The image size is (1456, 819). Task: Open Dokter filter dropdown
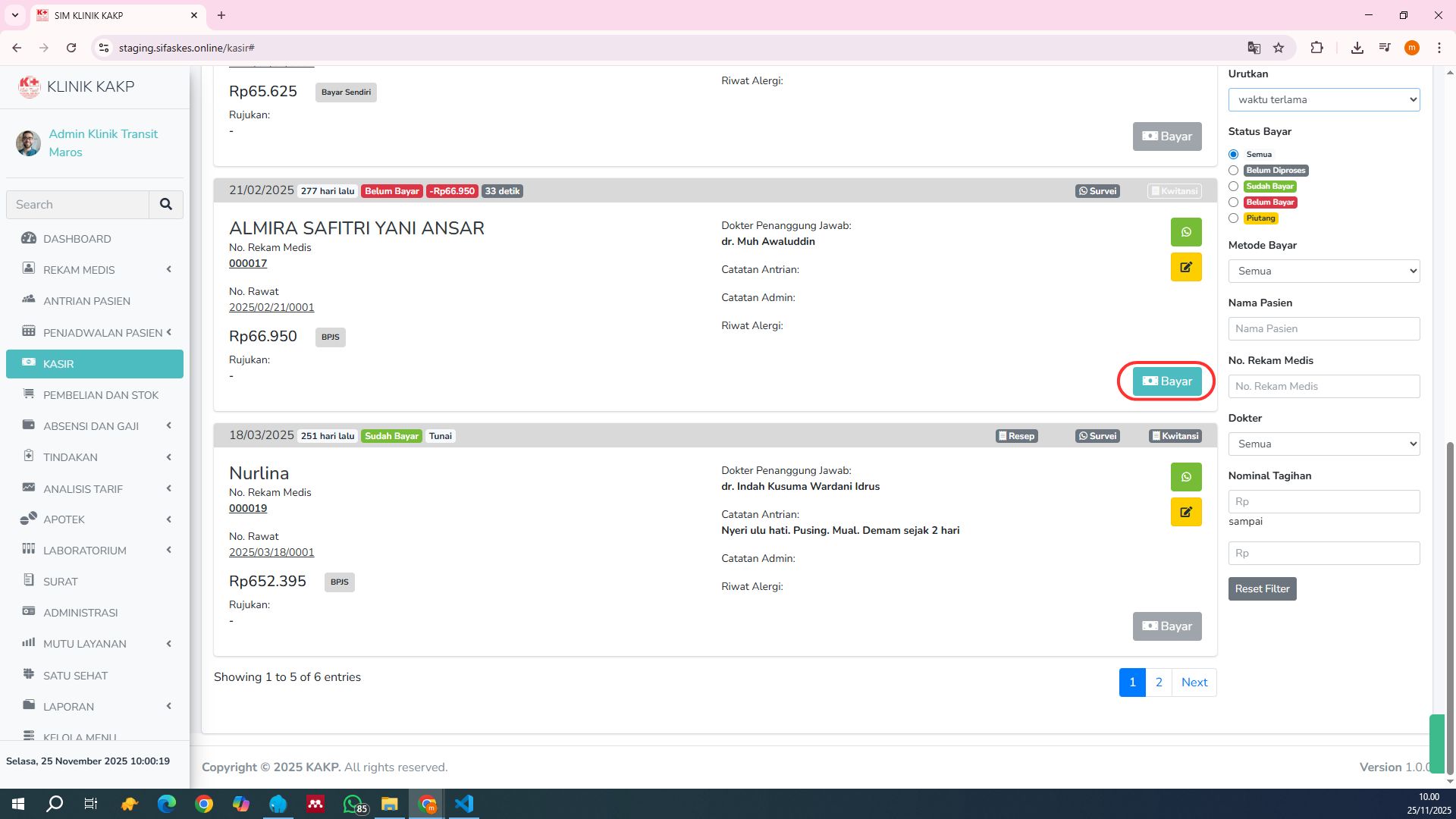[x=1323, y=444]
